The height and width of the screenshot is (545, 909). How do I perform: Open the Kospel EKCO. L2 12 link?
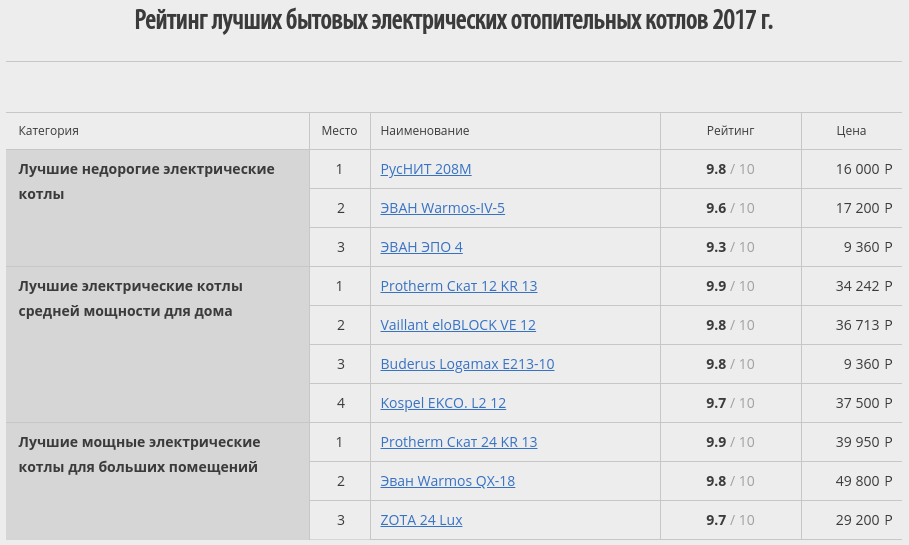point(443,402)
